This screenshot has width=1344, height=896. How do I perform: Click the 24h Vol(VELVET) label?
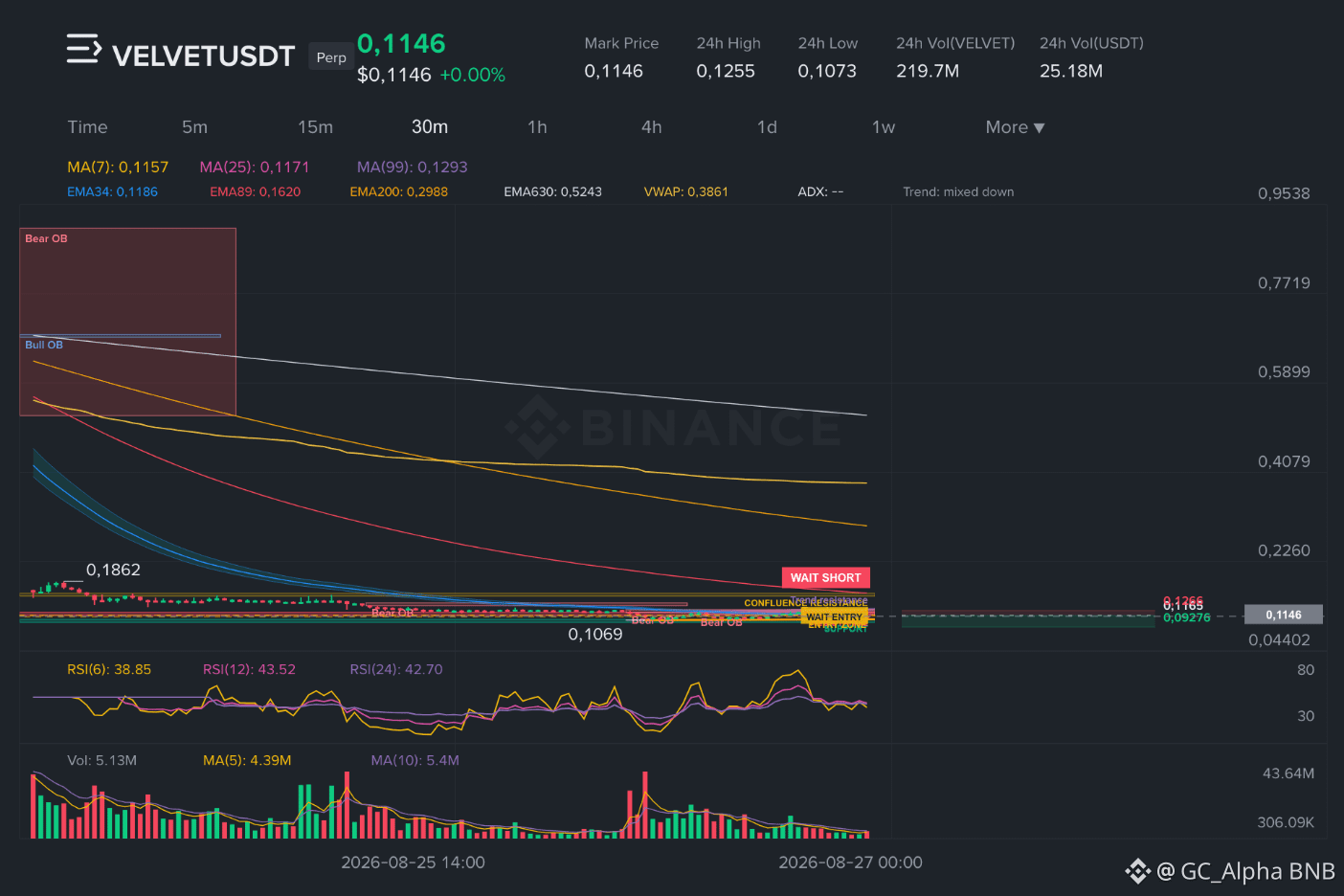click(955, 43)
